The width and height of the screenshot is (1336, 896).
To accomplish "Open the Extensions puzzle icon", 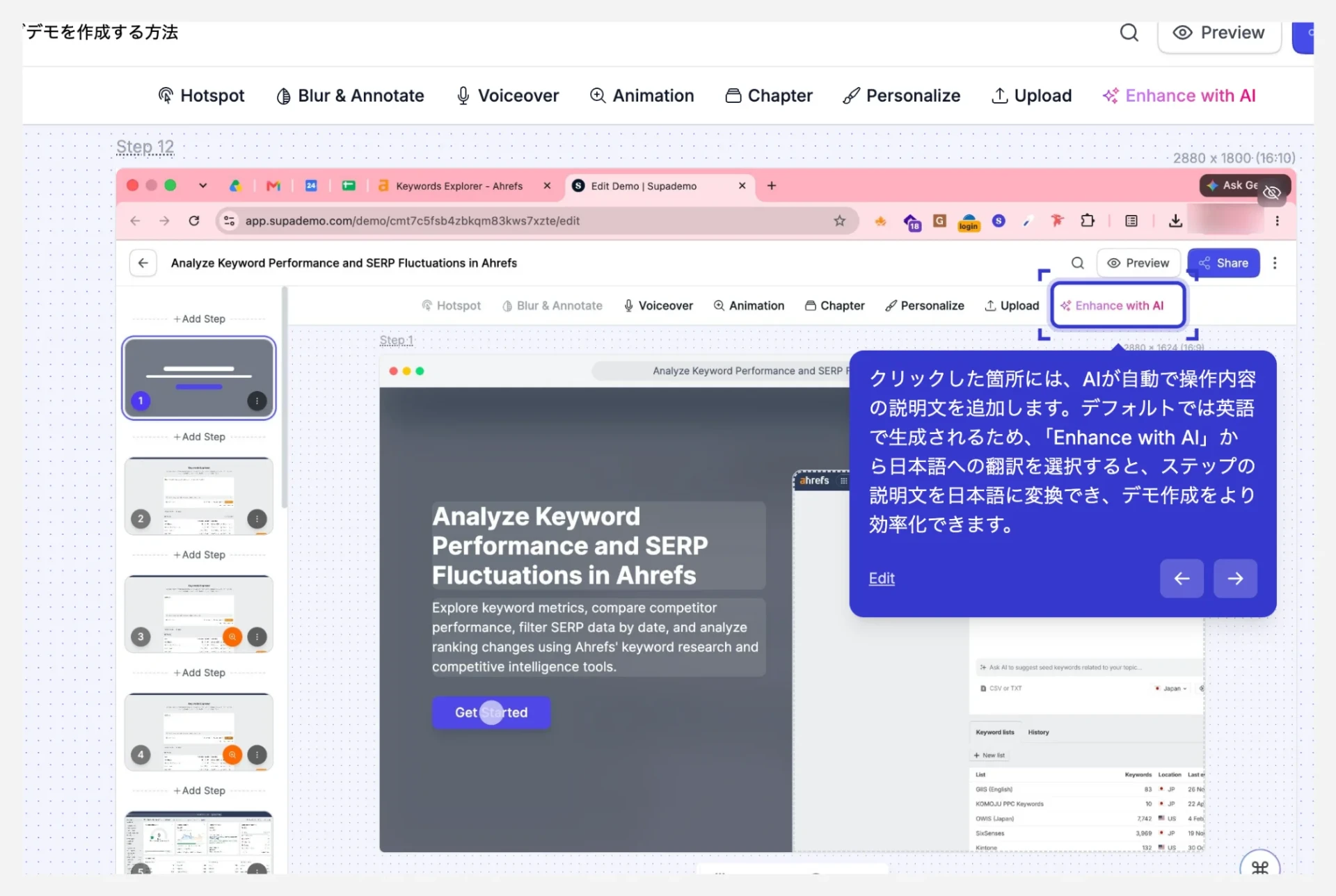I will [x=1087, y=221].
